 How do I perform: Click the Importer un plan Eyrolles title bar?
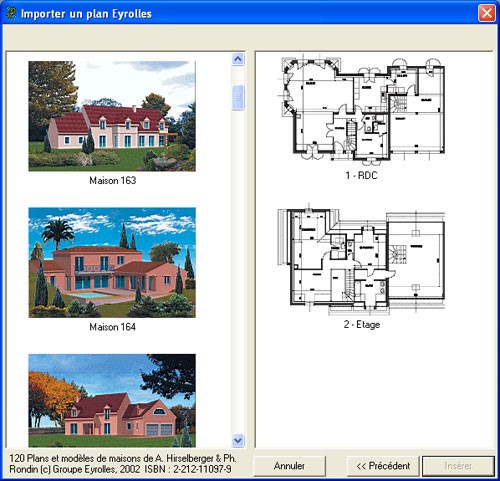pyautogui.click(x=250, y=13)
